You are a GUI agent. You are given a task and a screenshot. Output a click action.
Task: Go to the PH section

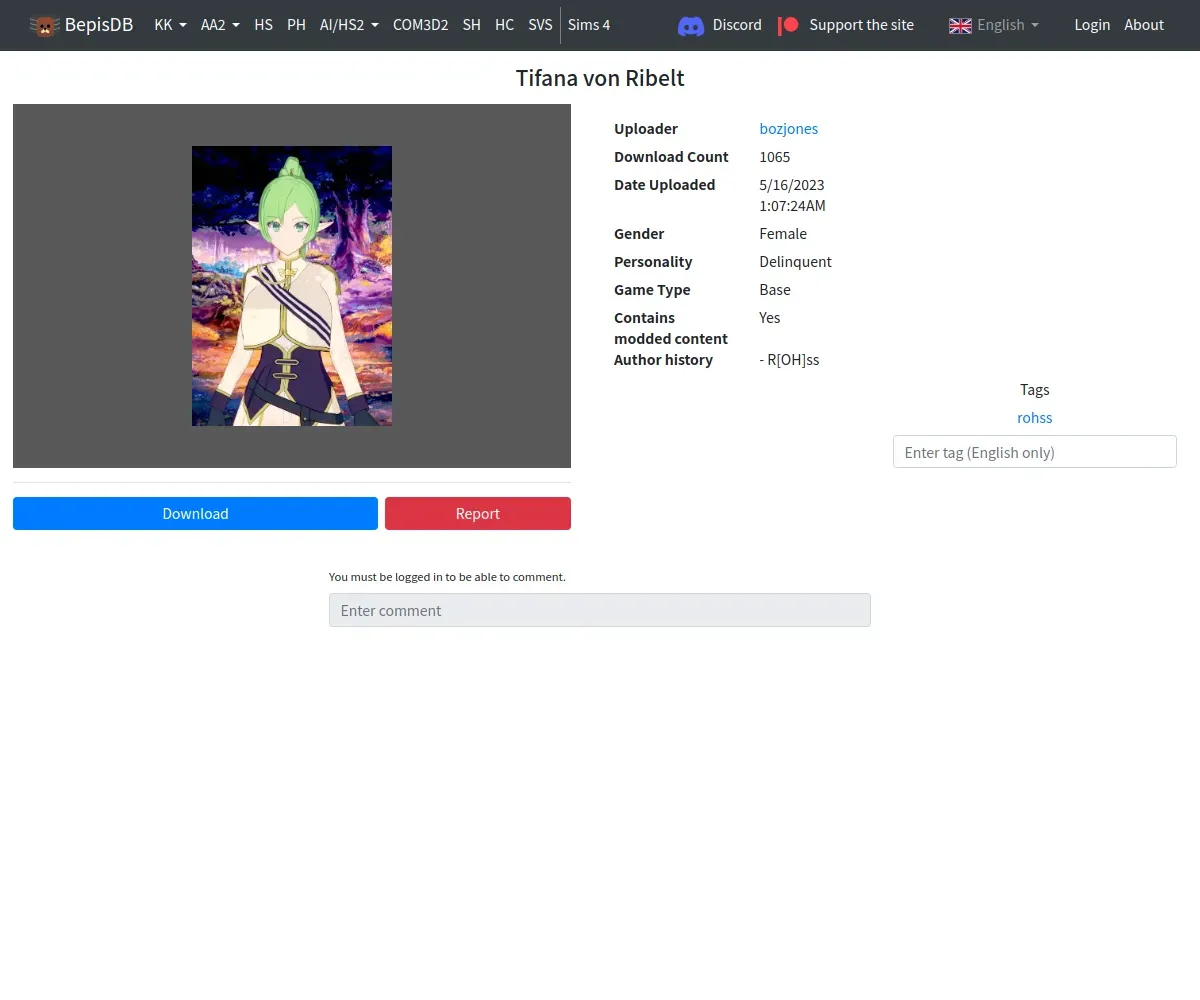pyautogui.click(x=296, y=25)
